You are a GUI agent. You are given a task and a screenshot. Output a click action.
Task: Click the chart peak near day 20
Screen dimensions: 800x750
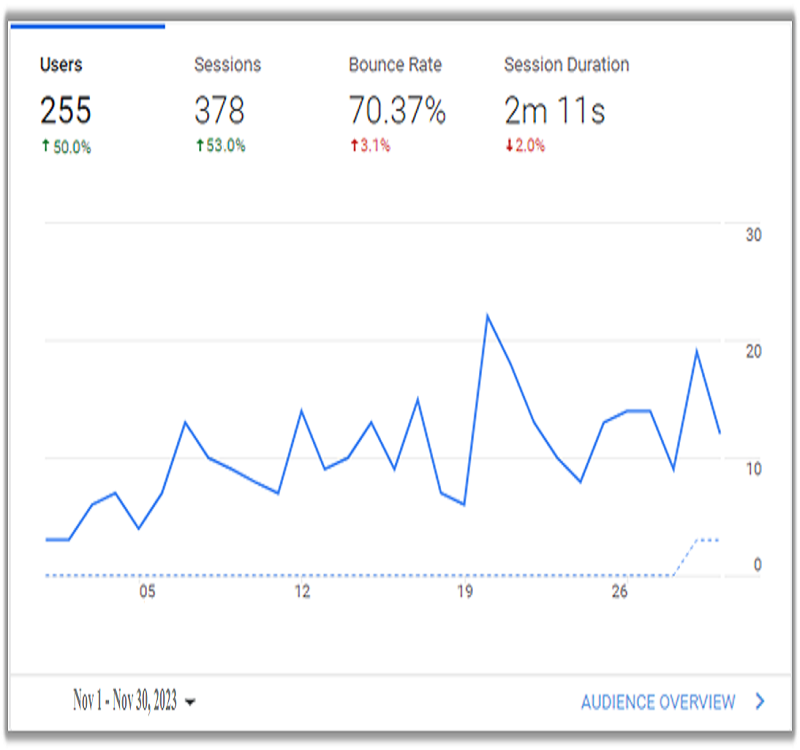point(487,316)
